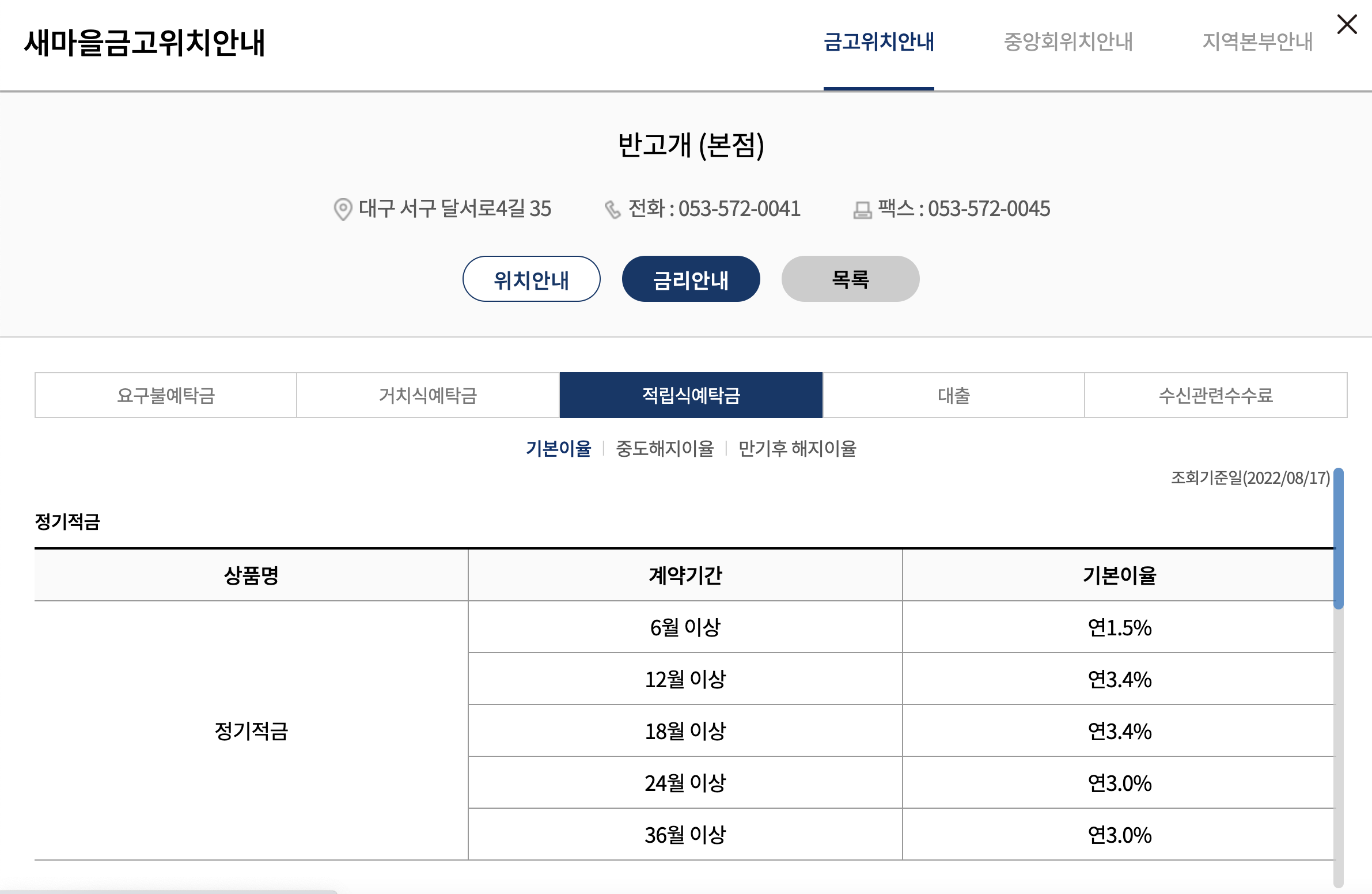Click the vertical scrollbar thumb of rate table
This screenshot has width=1372, height=894.
[x=1338, y=539]
